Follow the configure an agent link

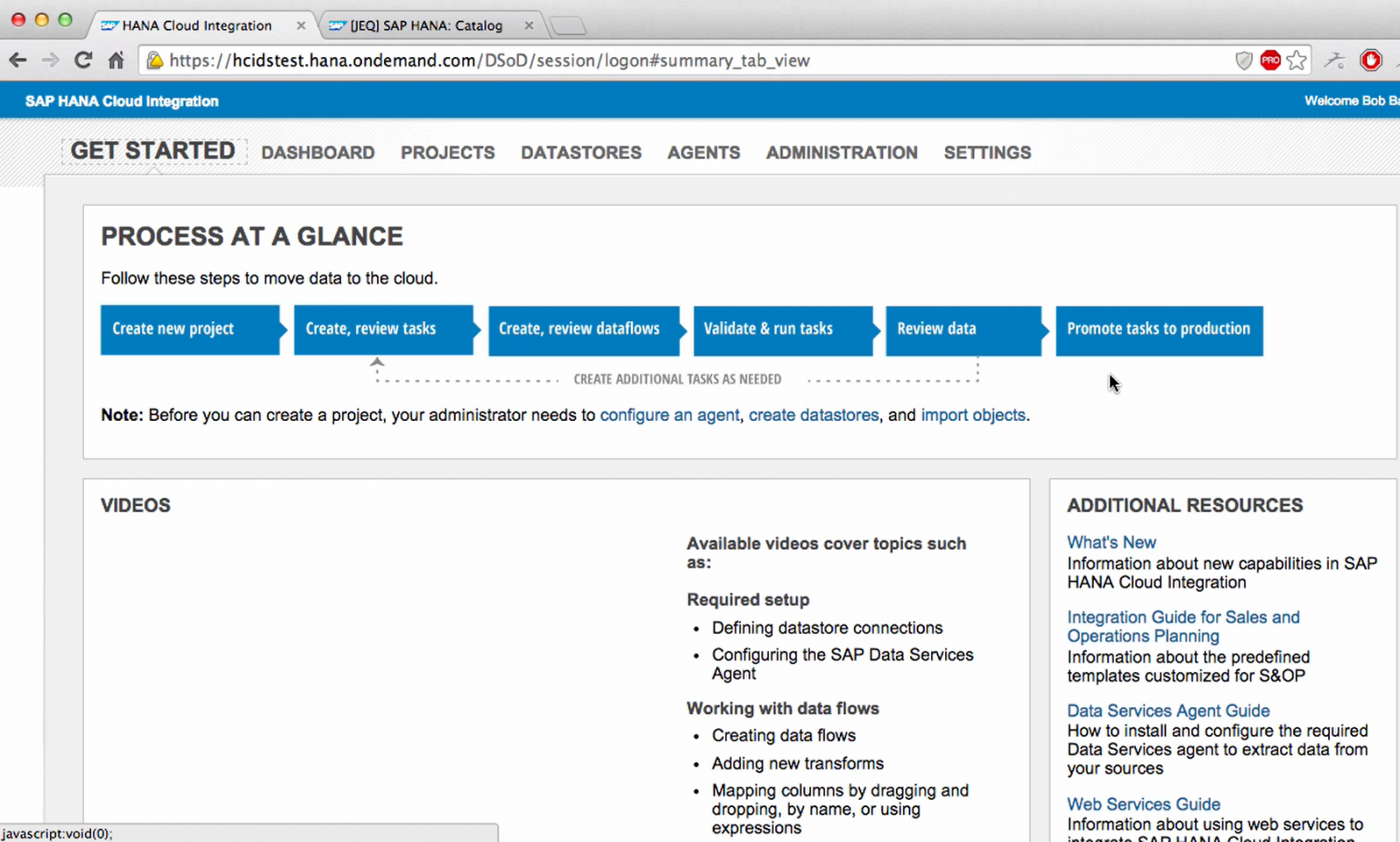pyautogui.click(x=669, y=415)
